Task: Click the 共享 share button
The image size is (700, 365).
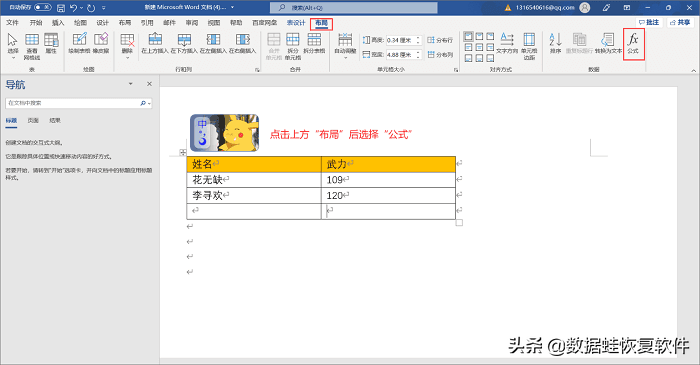Action: (680, 22)
